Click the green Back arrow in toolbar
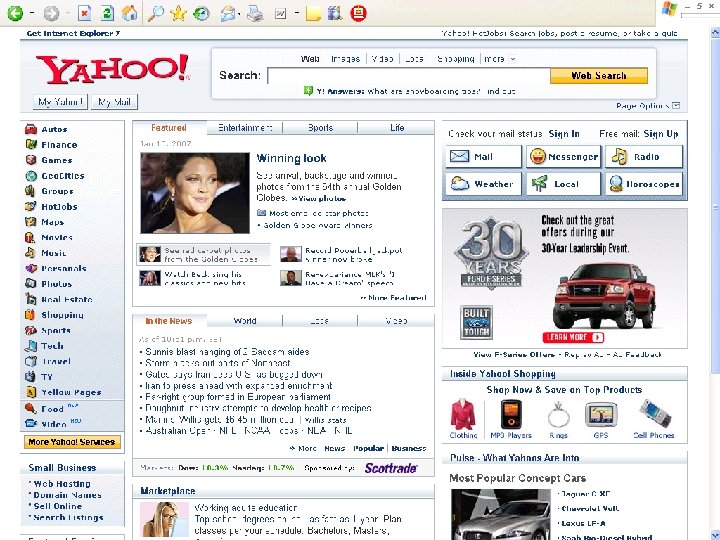Viewport: 720px width, 540px height. coord(14,13)
